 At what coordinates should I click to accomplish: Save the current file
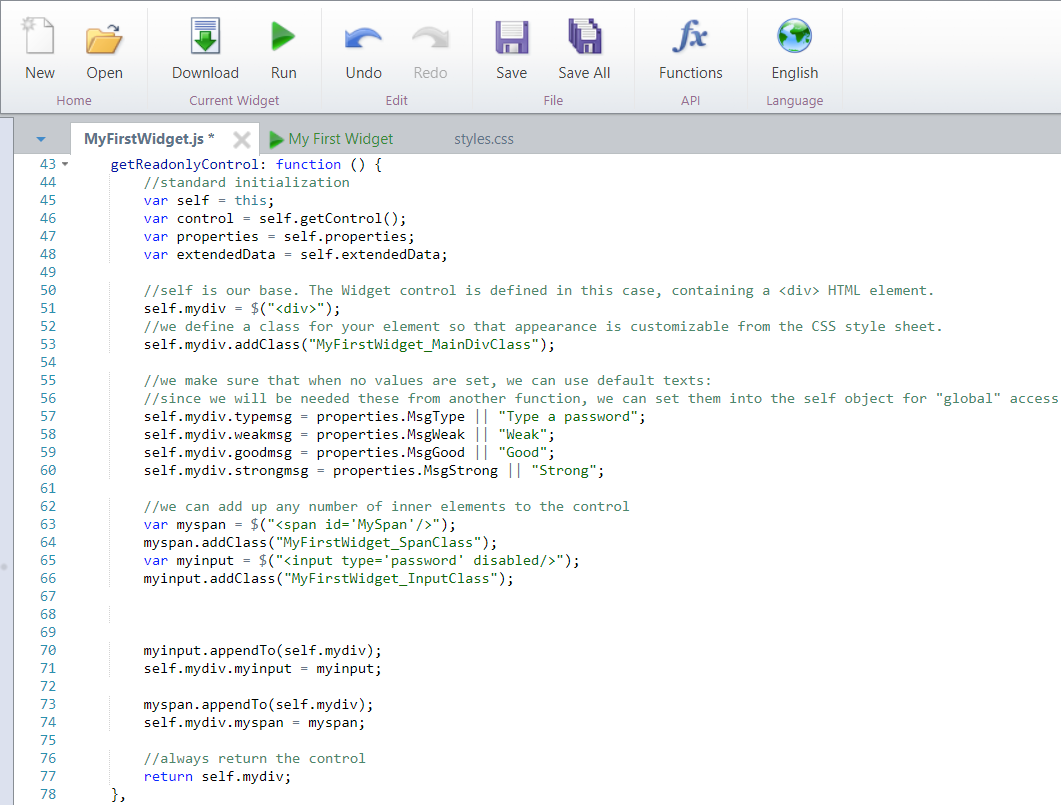[x=512, y=37]
